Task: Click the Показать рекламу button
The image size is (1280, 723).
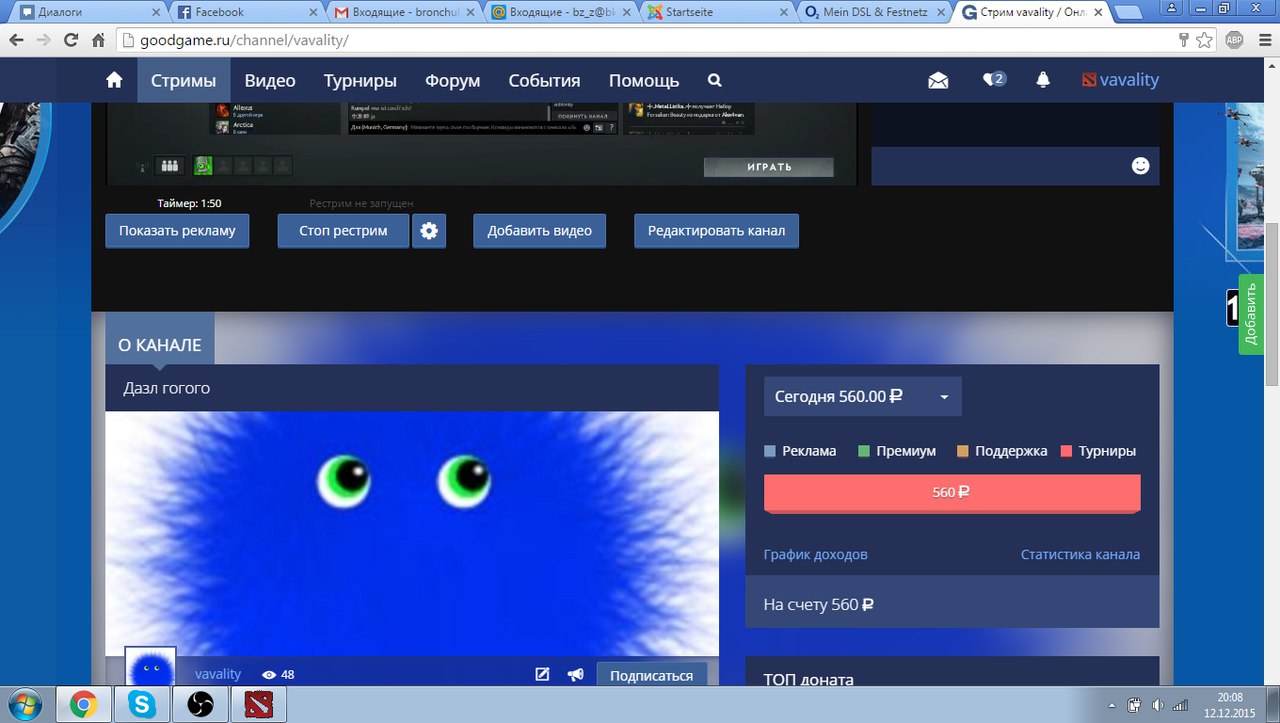Action: [x=177, y=231]
